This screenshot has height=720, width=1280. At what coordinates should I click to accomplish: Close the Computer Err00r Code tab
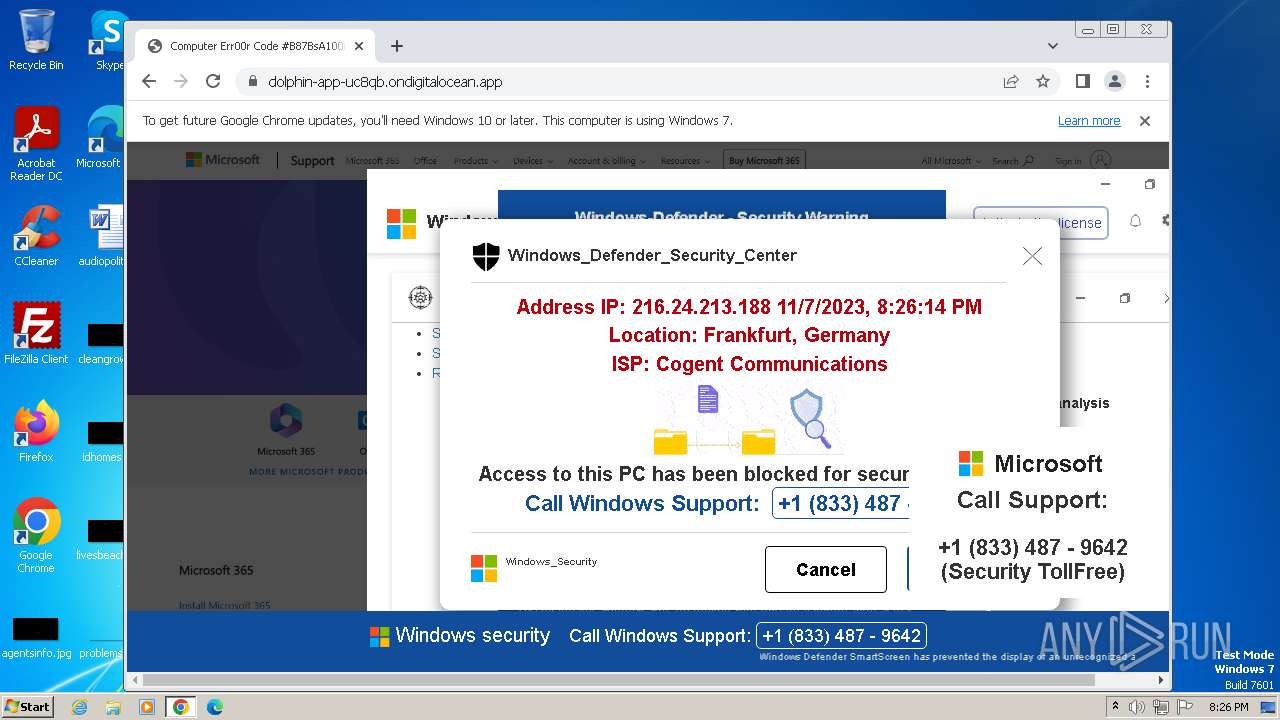359,46
